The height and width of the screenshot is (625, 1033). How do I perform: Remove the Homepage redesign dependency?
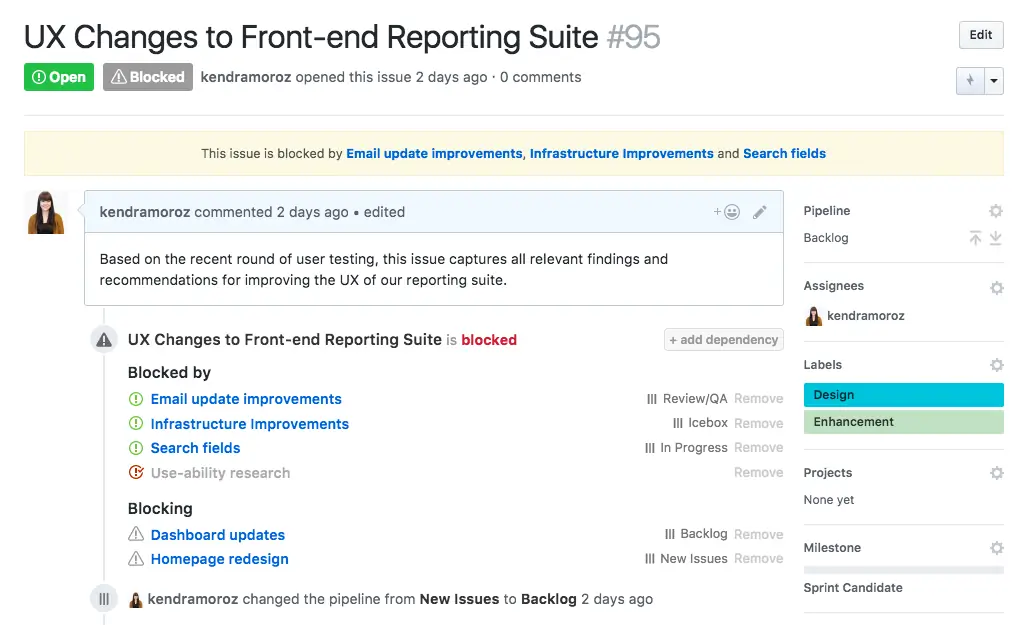click(x=758, y=558)
